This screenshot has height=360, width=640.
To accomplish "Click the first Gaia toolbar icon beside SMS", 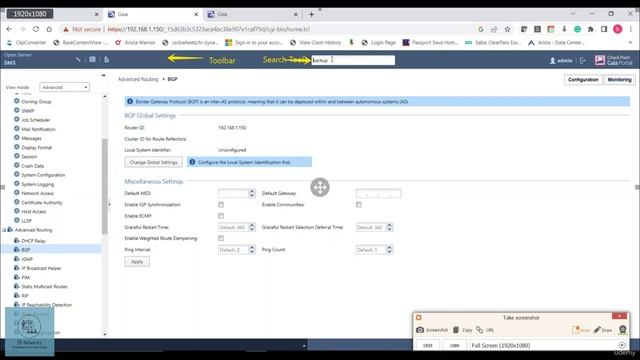I will [x=78, y=60].
